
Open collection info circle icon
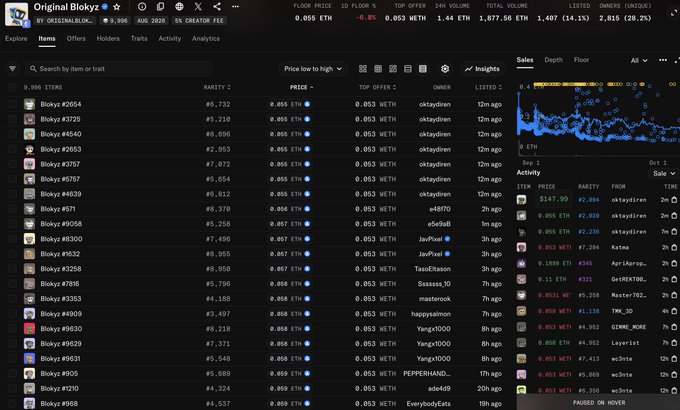coord(142,7)
